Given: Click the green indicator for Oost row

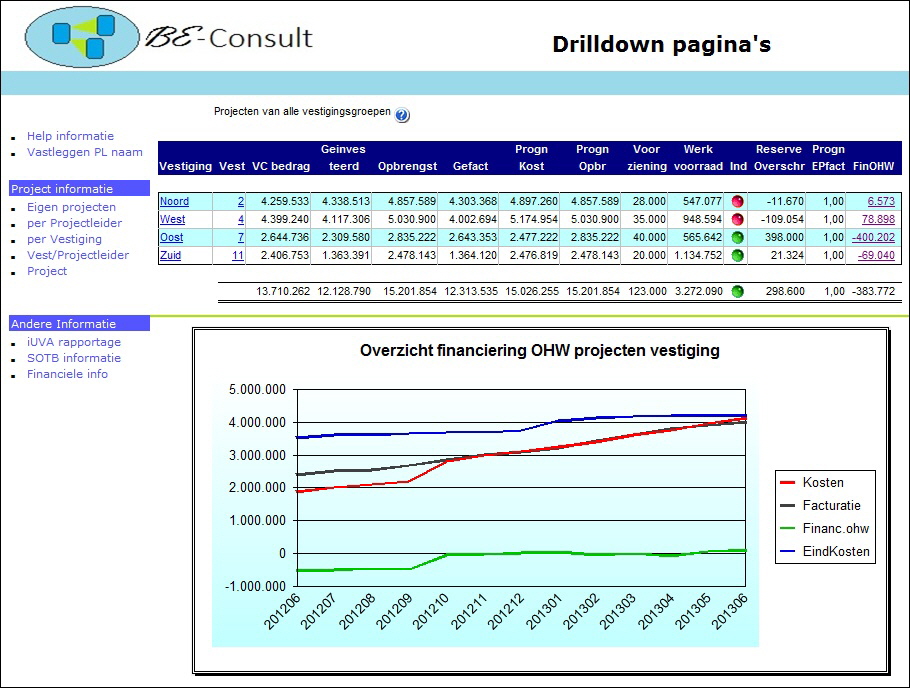Looking at the screenshot, I should tap(738, 238).
